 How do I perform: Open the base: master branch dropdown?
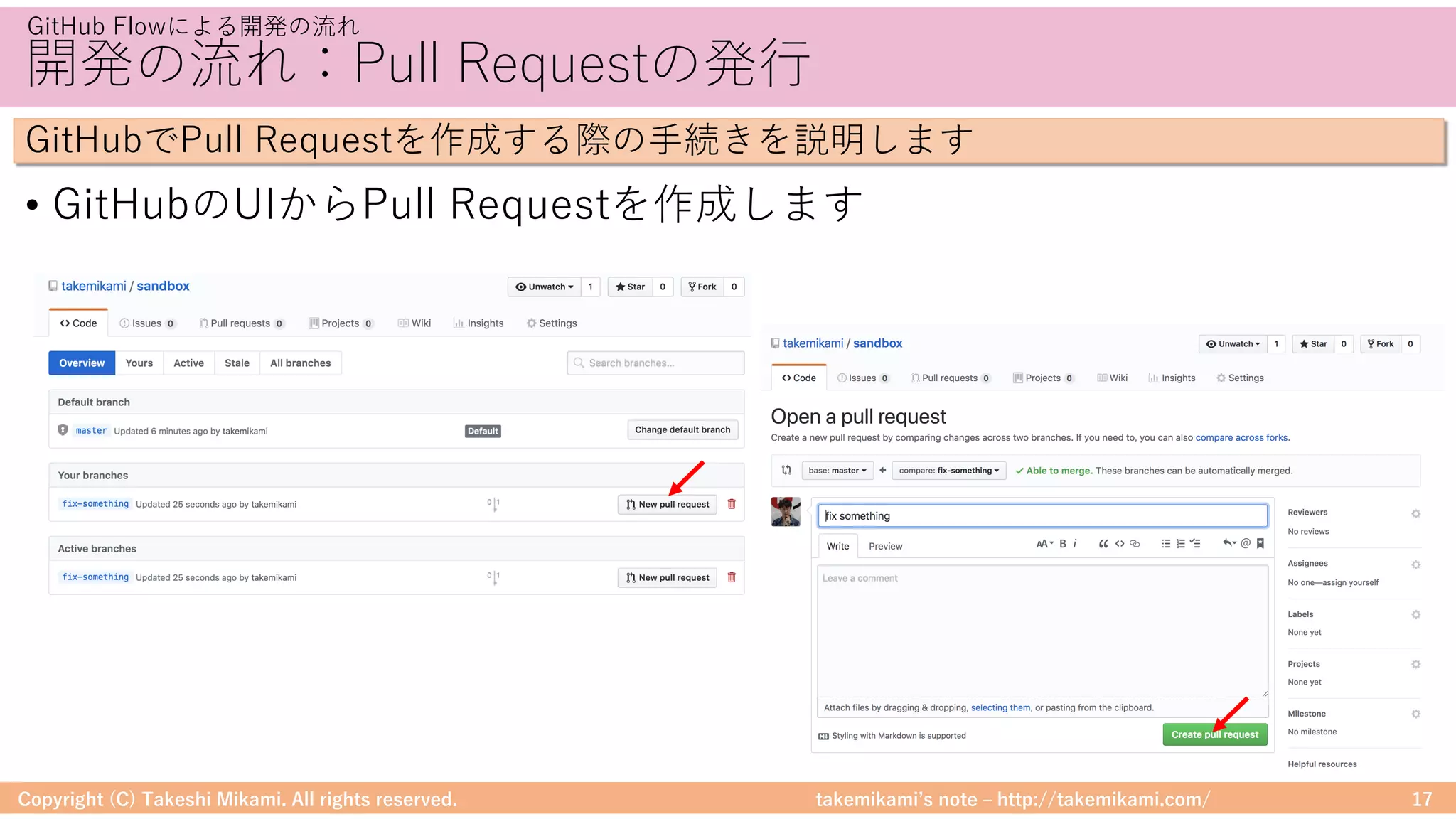pos(837,471)
